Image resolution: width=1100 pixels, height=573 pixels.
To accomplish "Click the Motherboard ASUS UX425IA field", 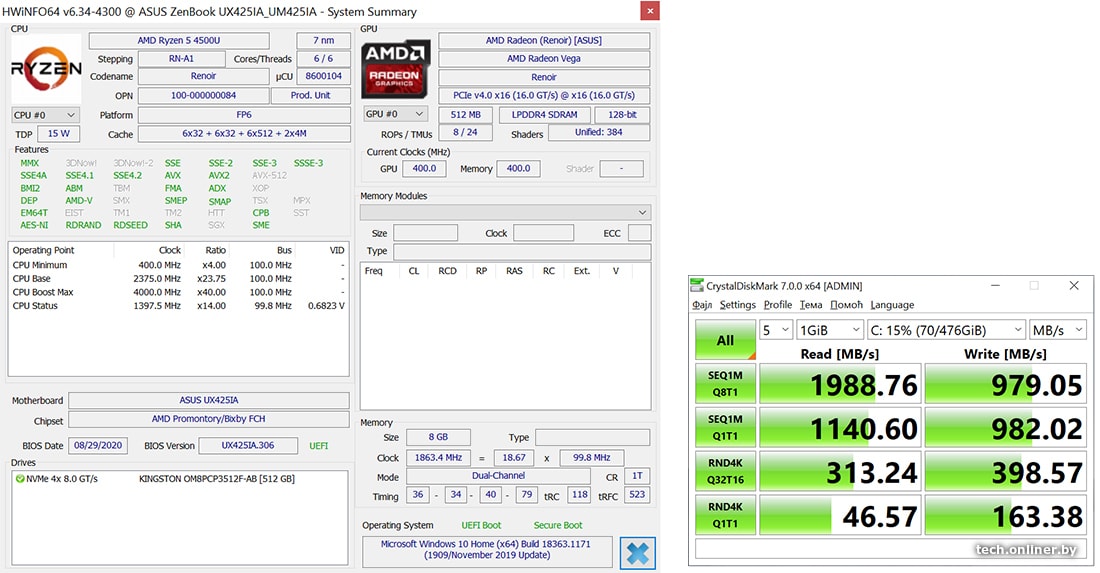I will (x=209, y=400).
